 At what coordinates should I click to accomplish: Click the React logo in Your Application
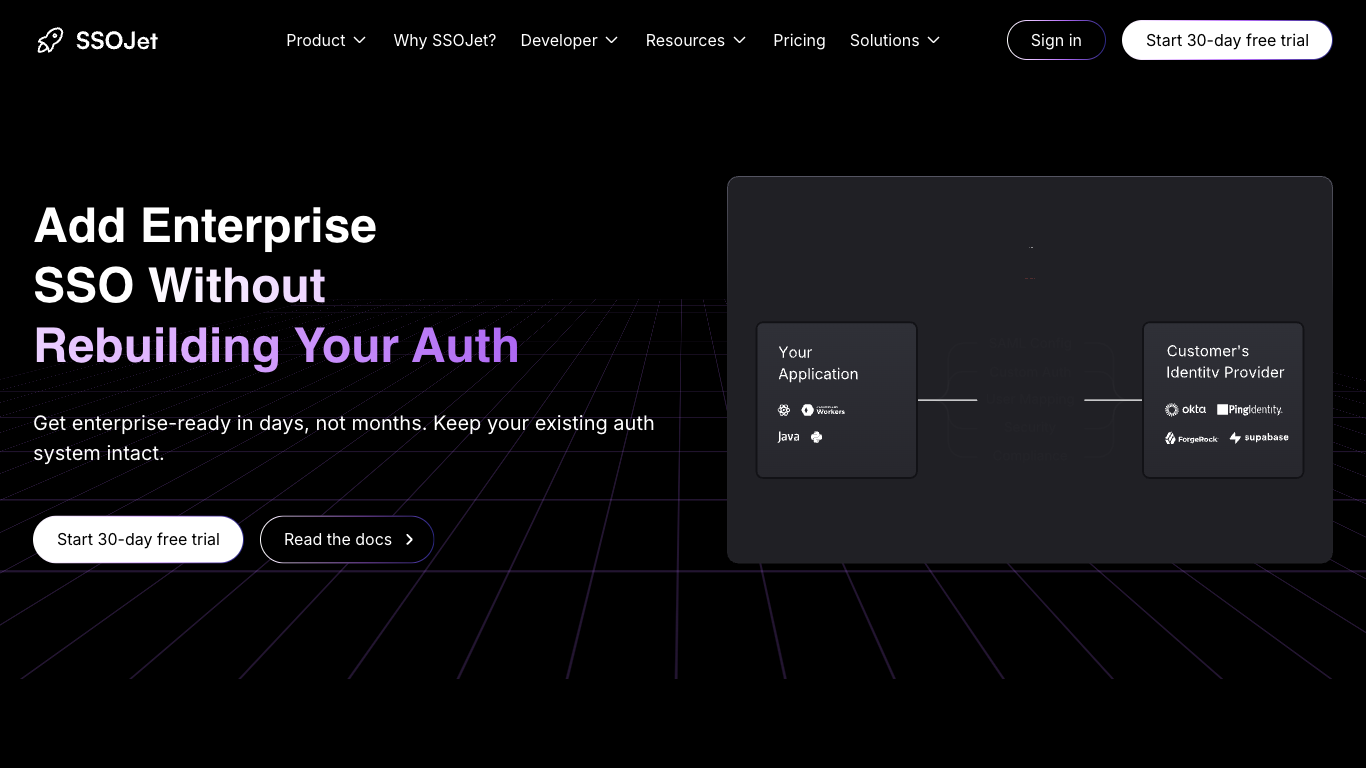784,410
